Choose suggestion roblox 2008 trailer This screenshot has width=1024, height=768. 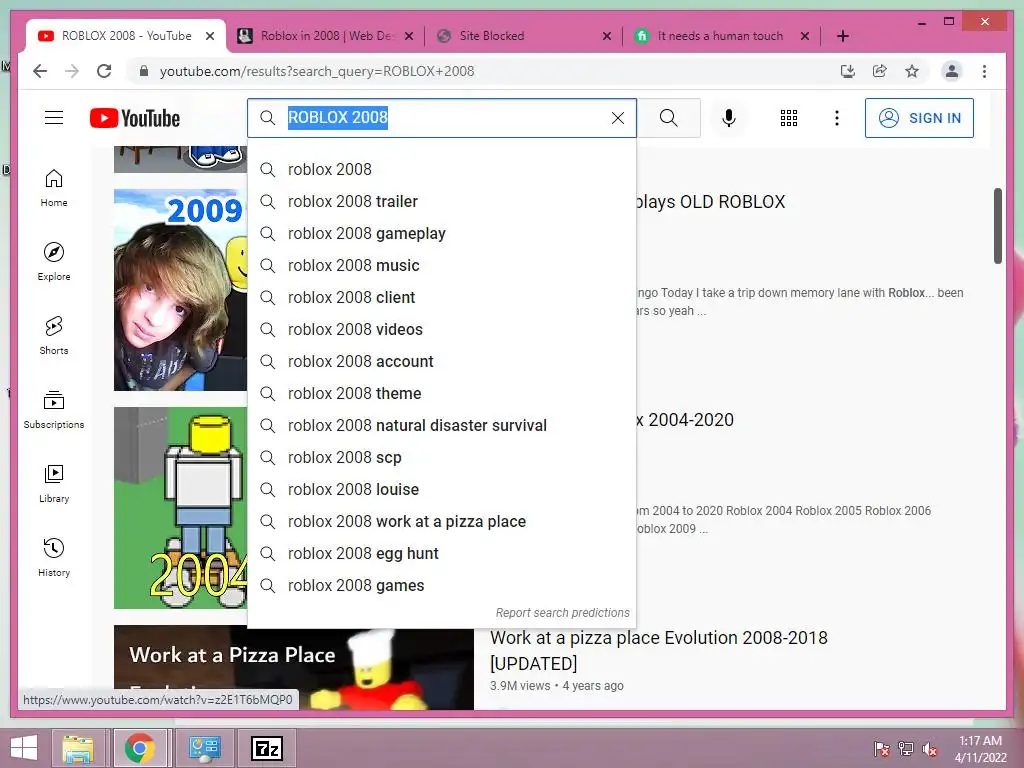[442, 201]
